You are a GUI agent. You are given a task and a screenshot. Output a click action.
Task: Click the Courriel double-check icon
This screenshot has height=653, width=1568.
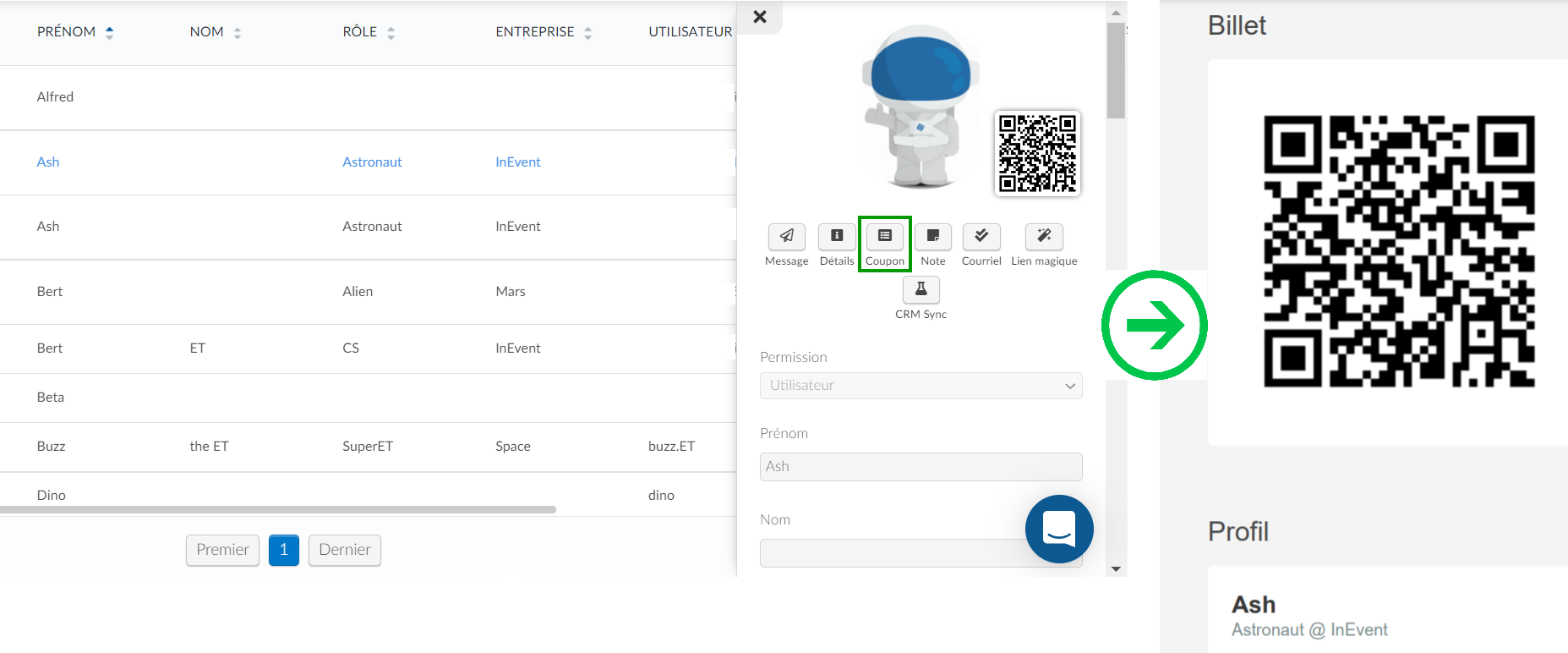[981, 236]
